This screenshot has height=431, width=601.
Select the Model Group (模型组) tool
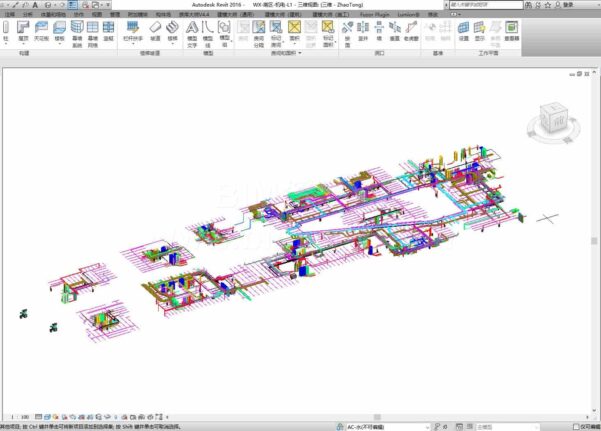click(x=224, y=34)
